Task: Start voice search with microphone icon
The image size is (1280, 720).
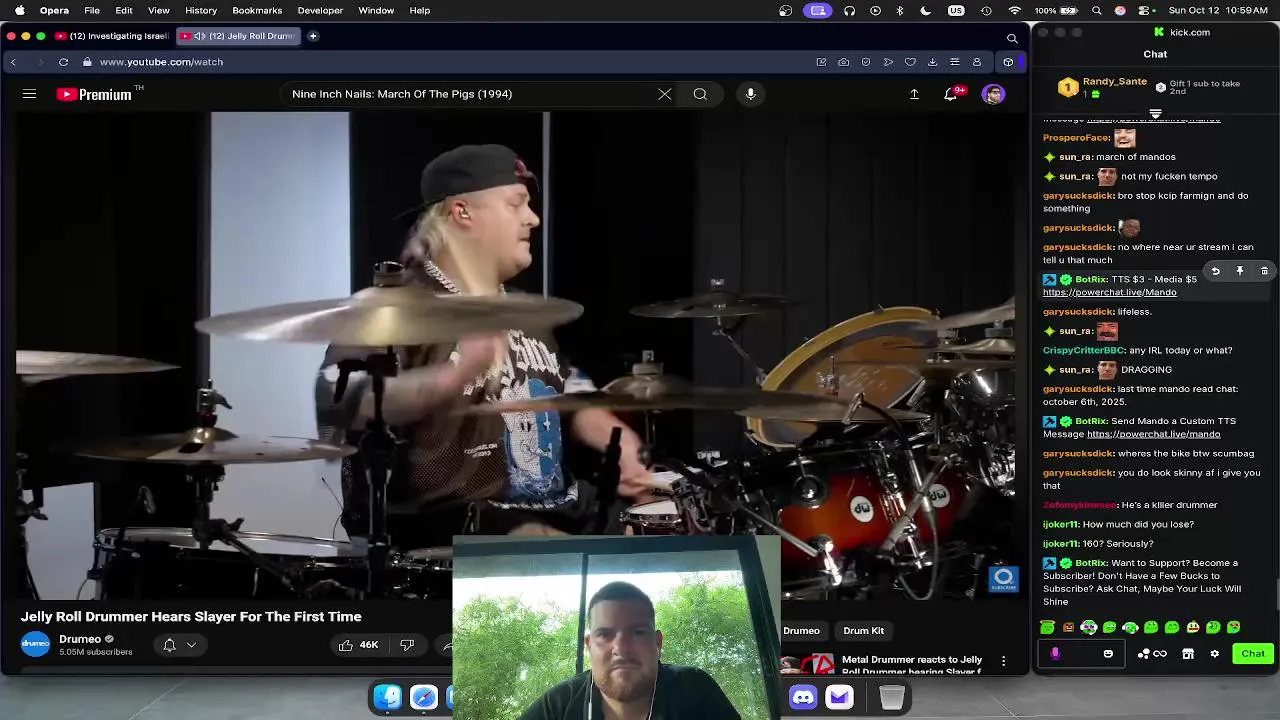Action: [x=750, y=94]
